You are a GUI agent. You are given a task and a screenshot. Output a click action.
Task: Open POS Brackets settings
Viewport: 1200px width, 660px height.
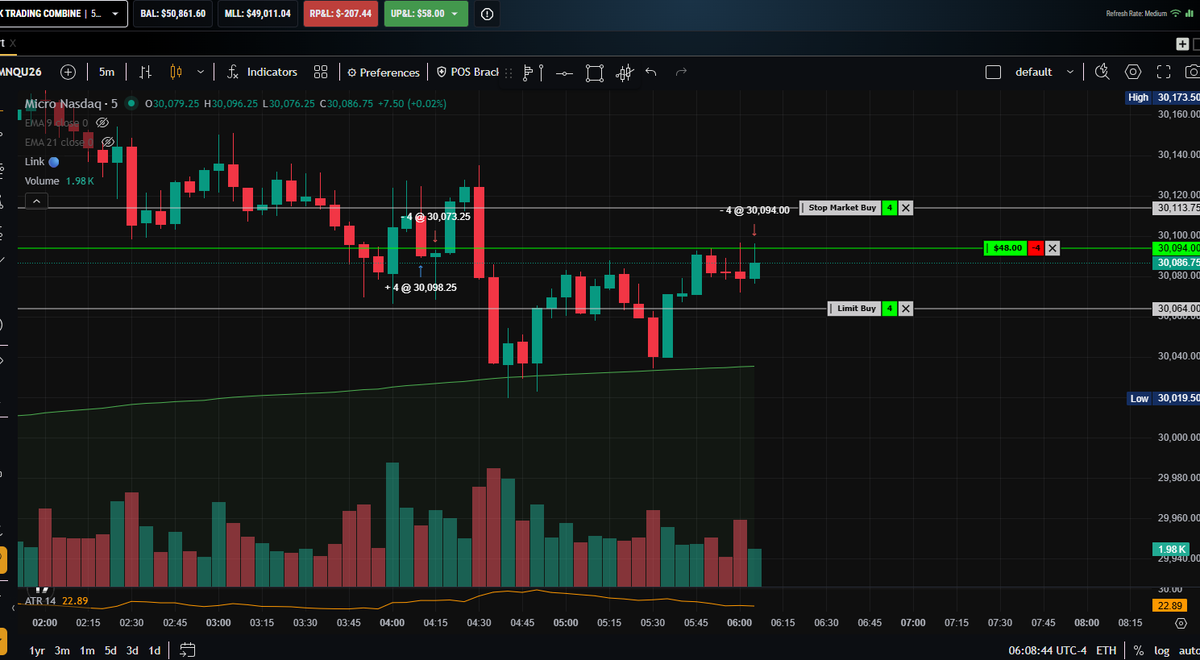tap(467, 72)
